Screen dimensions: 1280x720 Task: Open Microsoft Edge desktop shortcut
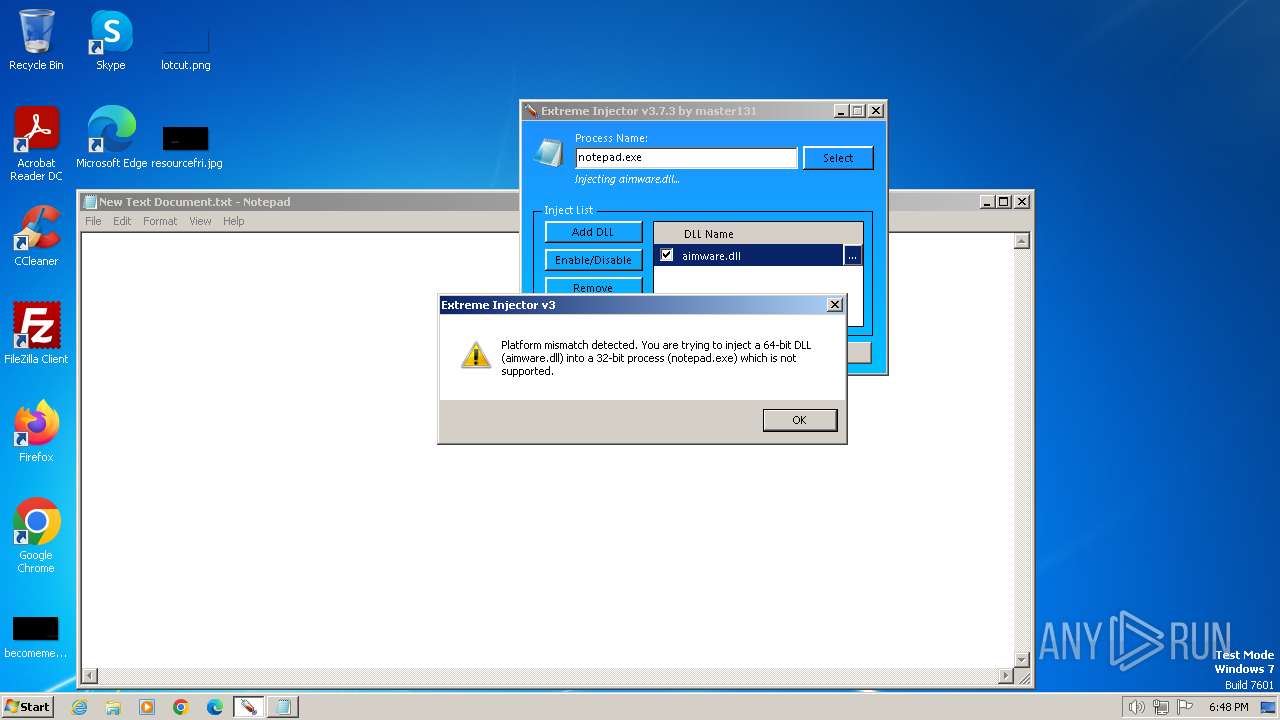pos(111,137)
